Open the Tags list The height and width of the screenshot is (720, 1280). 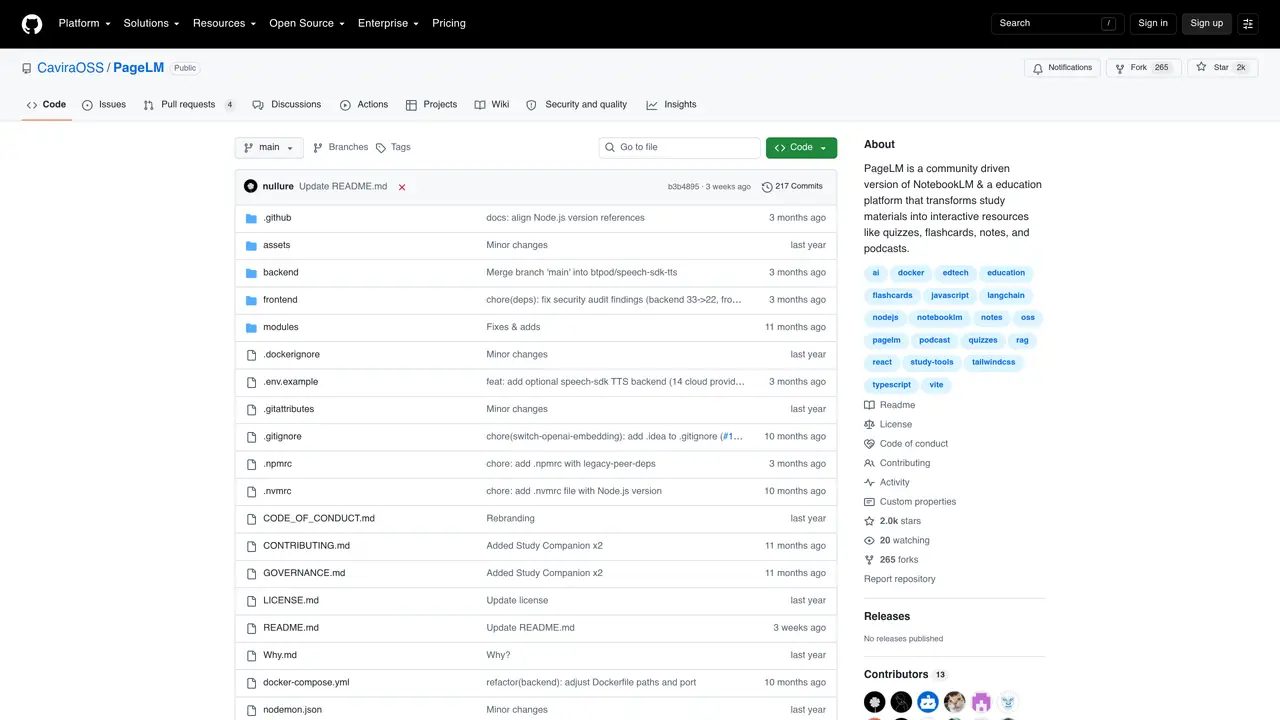(x=393, y=147)
